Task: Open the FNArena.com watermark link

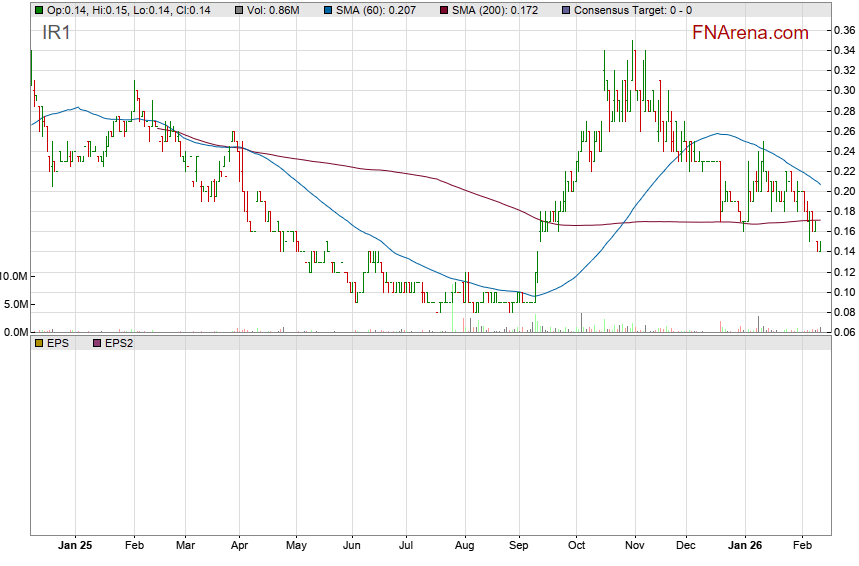Action: [x=750, y=33]
